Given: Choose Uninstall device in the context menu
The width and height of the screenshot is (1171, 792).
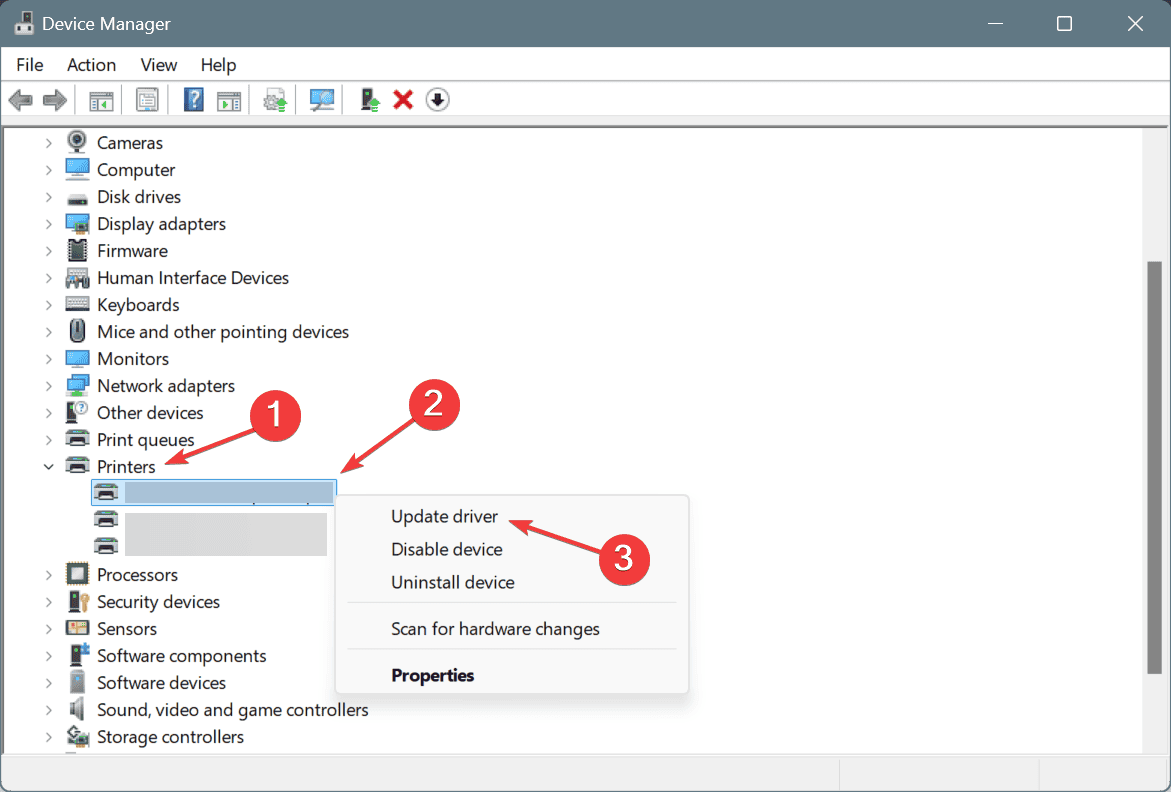Looking at the screenshot, I should tap(453, 582).
